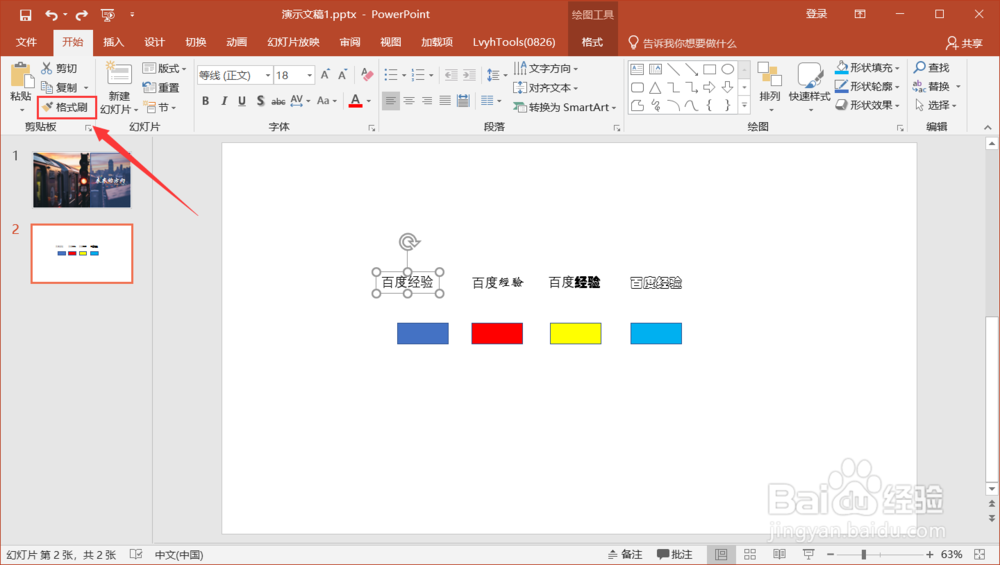This screenshot has height=565, width=1000.
Task: Switch to the 切换 transitions tab
Action: point(196,42)
